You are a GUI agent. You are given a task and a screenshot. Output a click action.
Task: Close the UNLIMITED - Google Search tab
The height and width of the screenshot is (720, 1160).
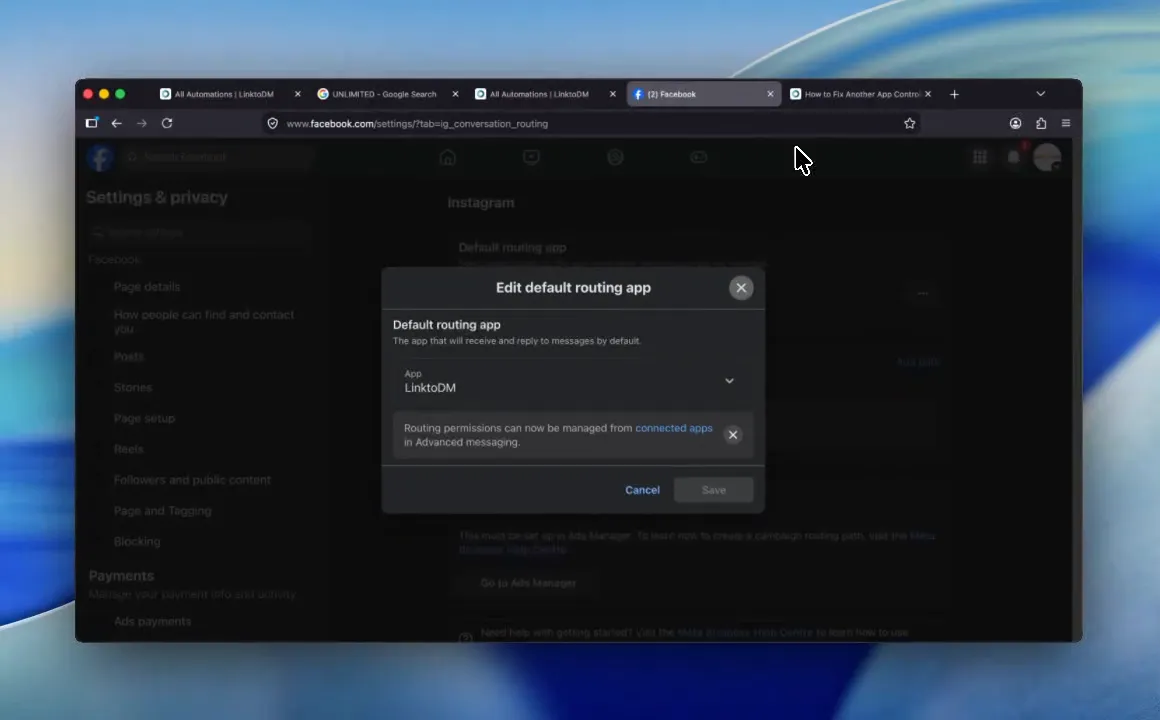point(455,94)
